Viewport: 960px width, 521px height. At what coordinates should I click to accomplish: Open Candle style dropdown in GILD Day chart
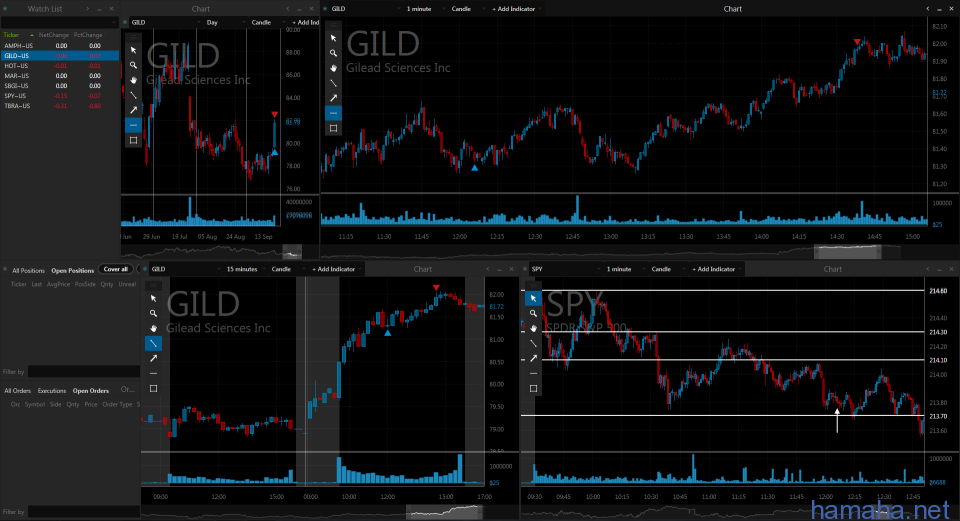tap(268, 23)
